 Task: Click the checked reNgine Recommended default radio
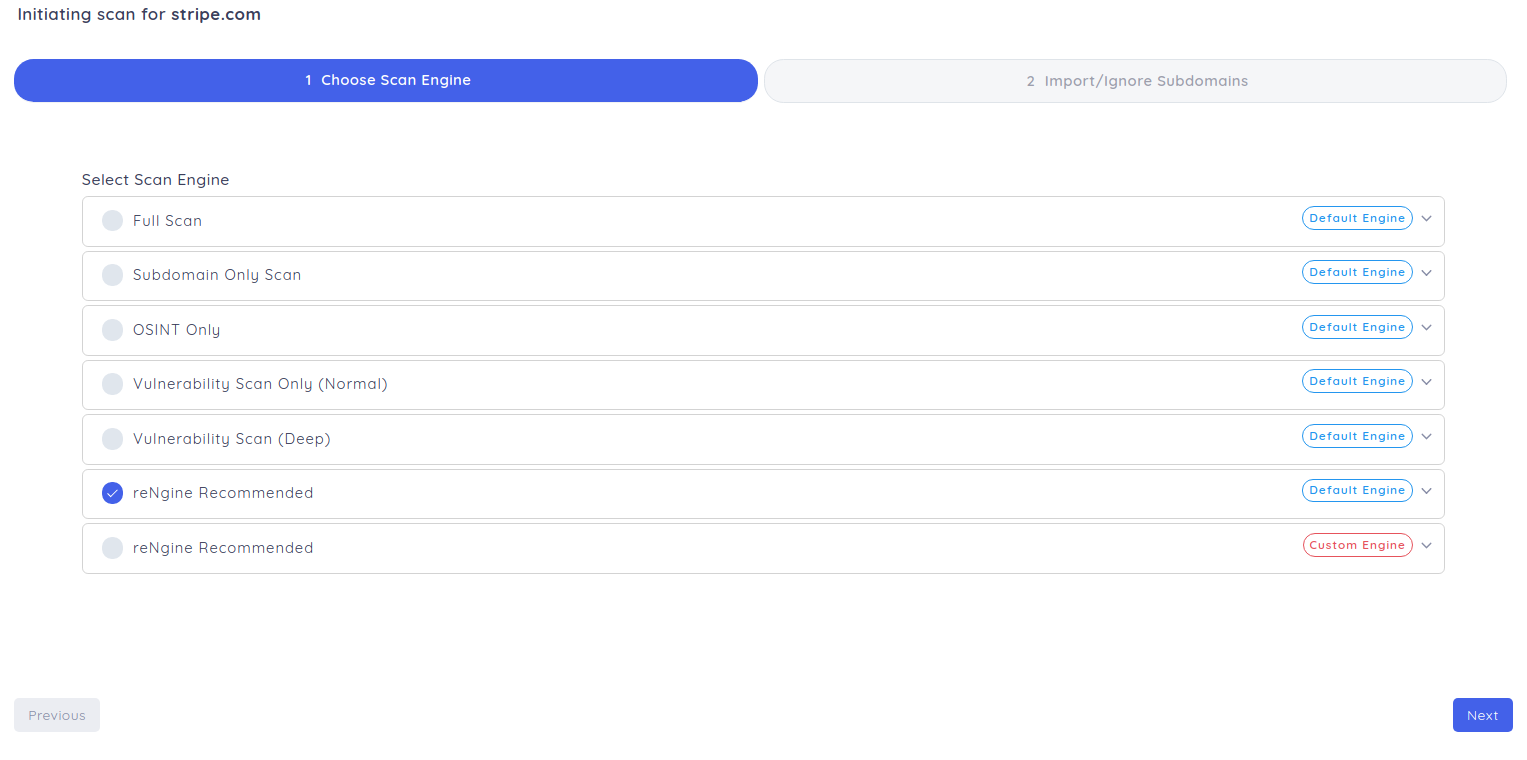(112, 493)
